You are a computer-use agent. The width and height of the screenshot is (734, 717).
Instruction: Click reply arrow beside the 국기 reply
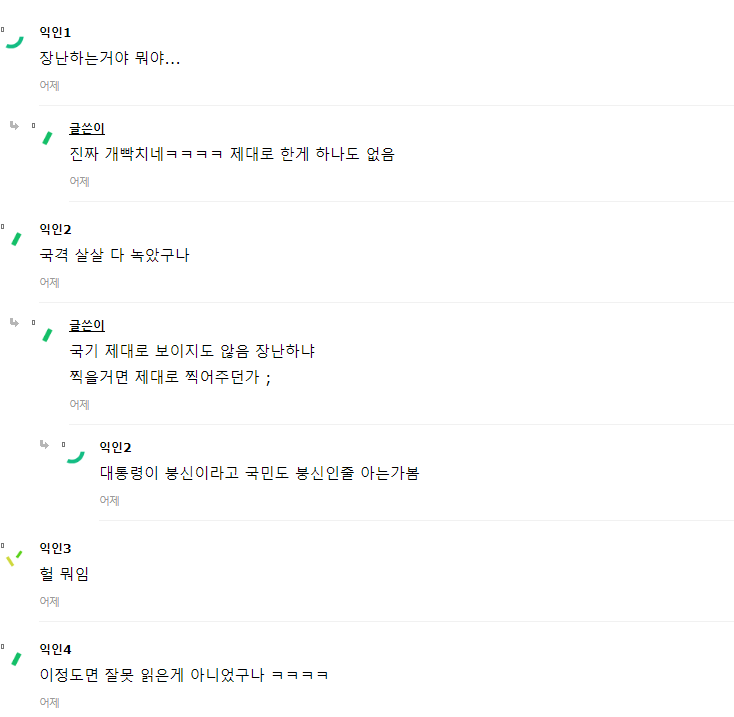(14, 323)
